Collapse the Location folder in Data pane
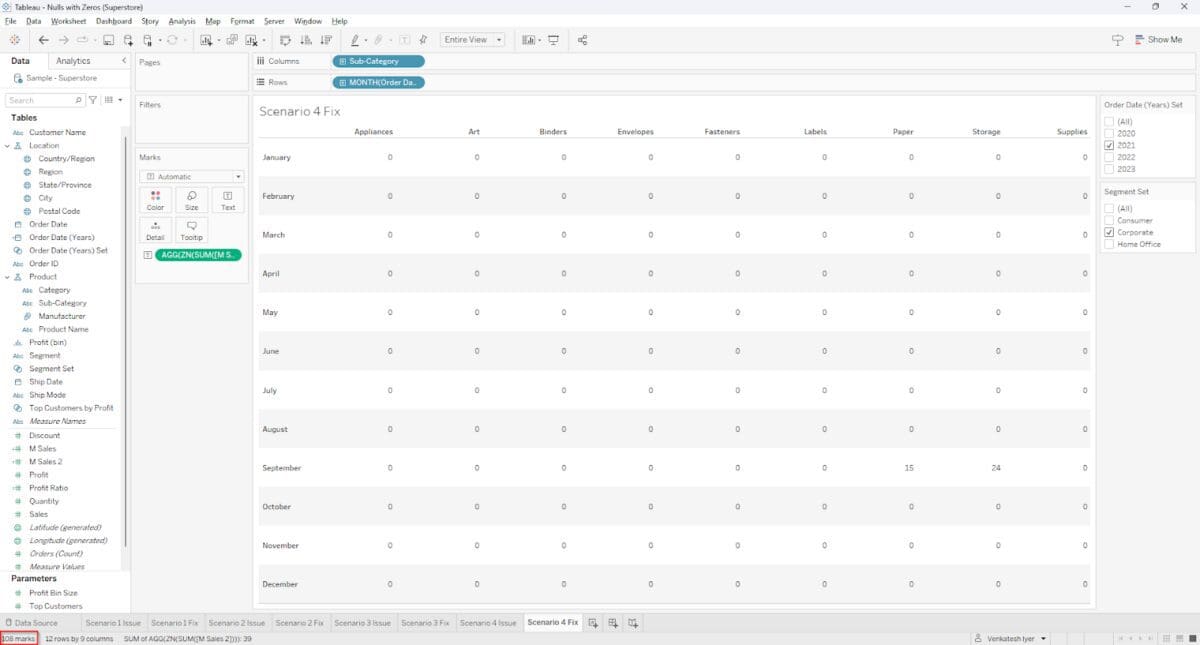Screen dimensions: 1200x645 click(x=7, y=145)
